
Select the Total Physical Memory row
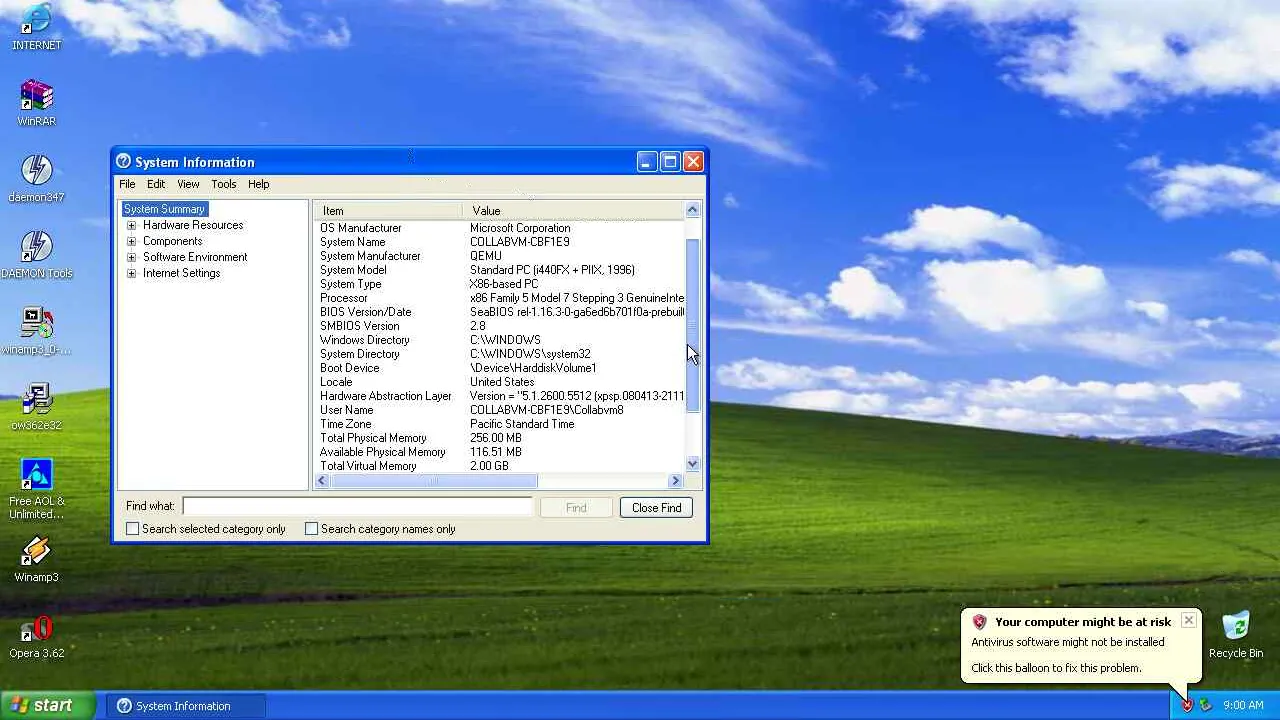(x=500, y=438)
